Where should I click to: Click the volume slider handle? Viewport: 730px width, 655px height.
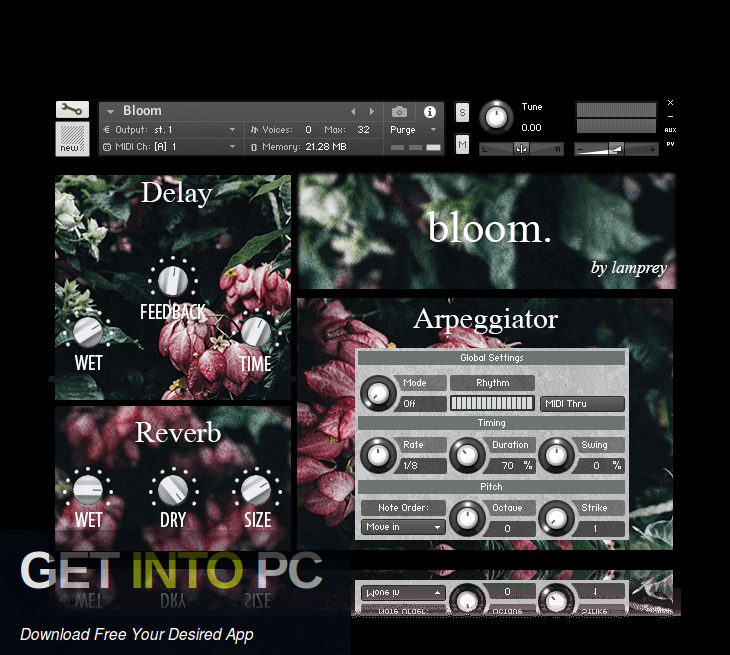coord(616,149)
